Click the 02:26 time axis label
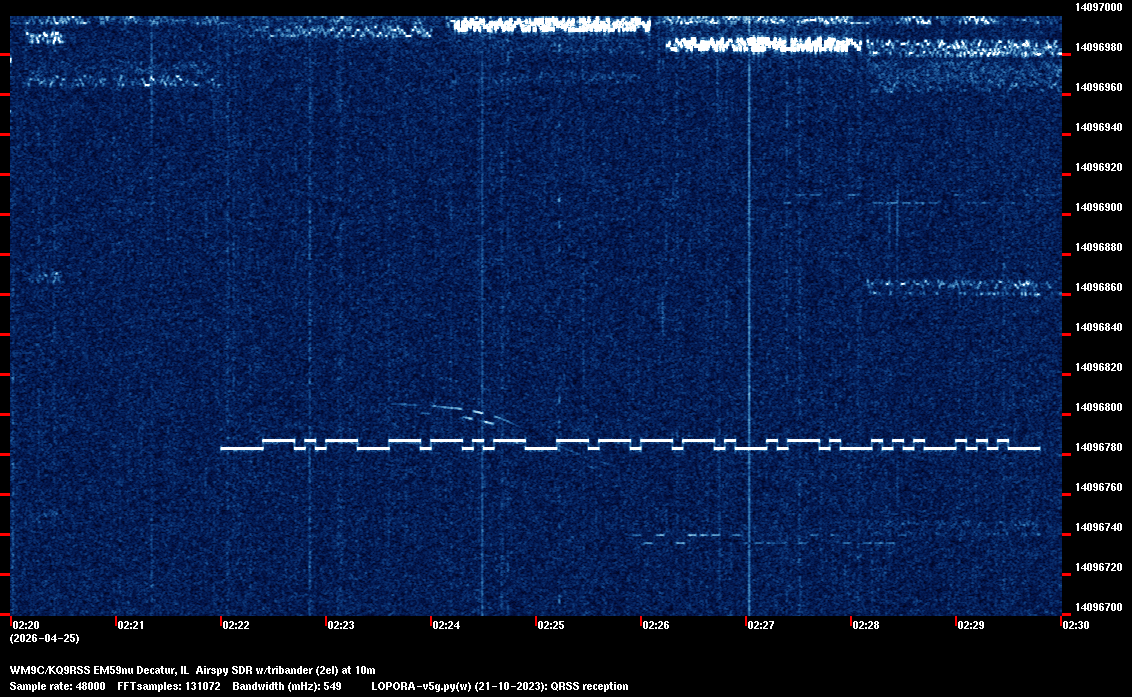This screenshot has width=1132, height=697. pyautogui.click(x=656, y=625)
